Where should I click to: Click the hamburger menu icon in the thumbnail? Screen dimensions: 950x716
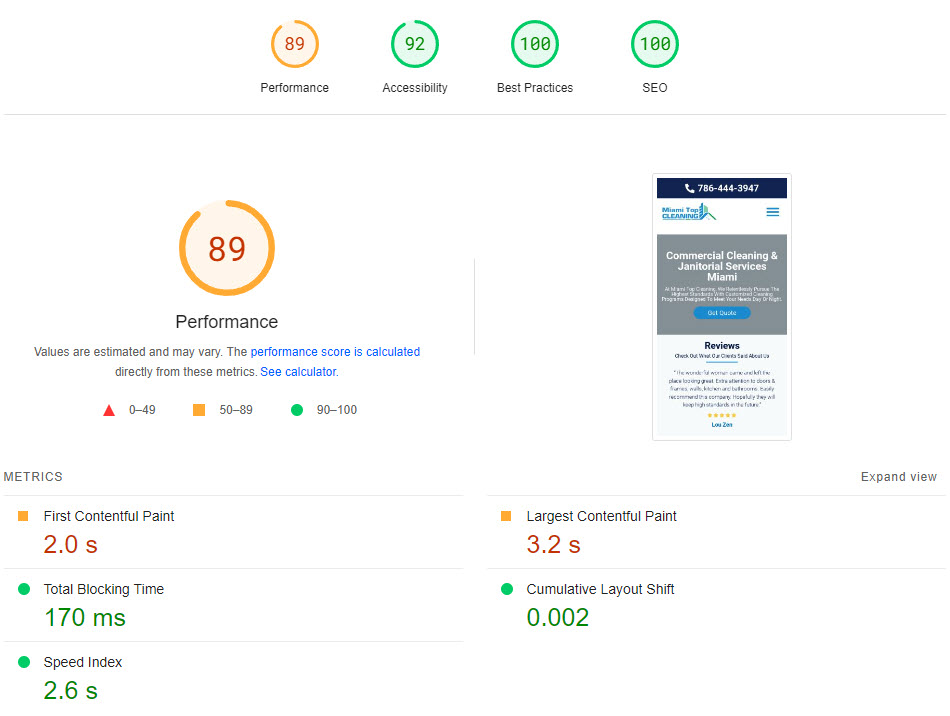[x=772, y=212]
